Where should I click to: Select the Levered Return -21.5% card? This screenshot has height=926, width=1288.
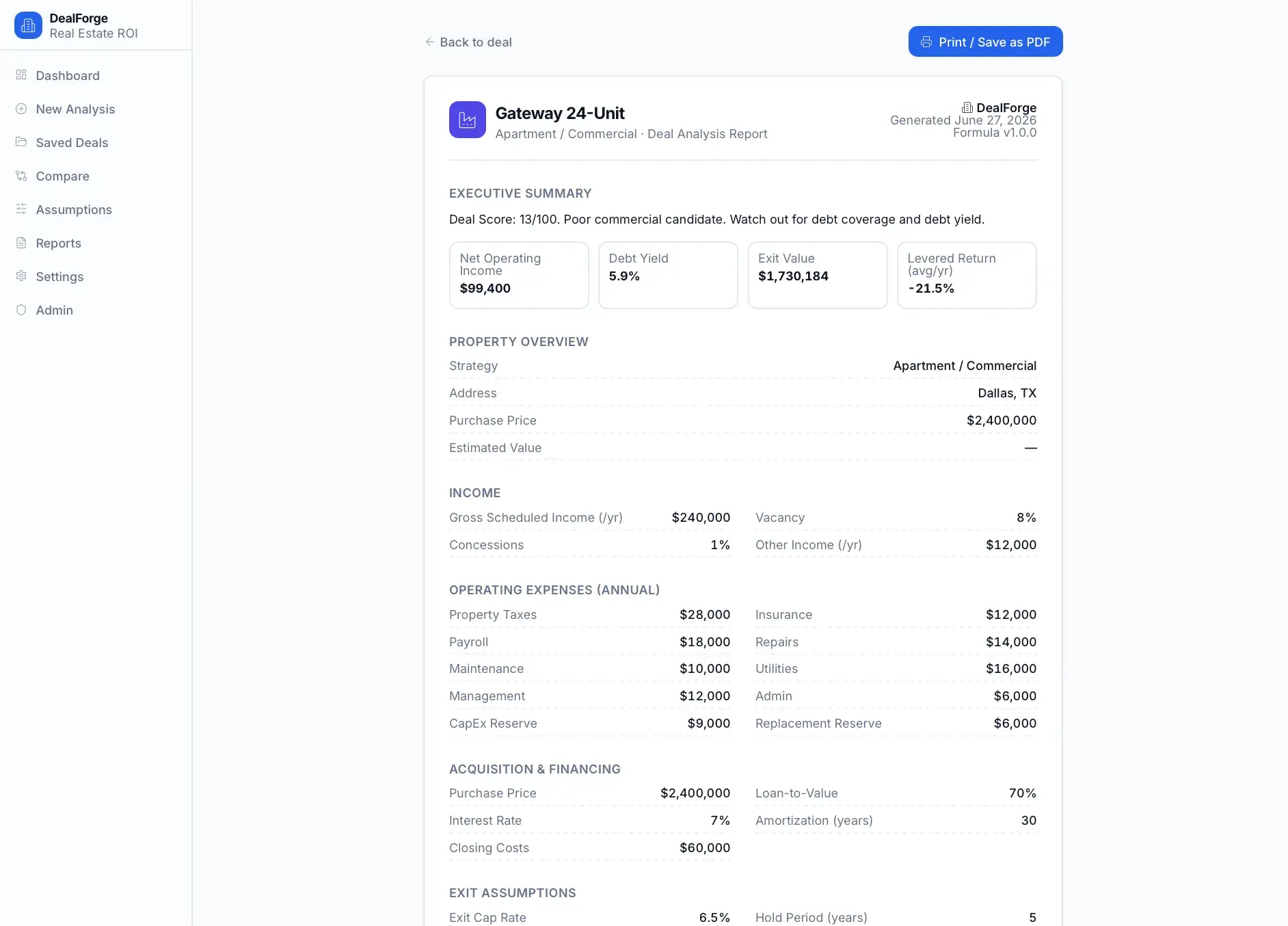967,275
